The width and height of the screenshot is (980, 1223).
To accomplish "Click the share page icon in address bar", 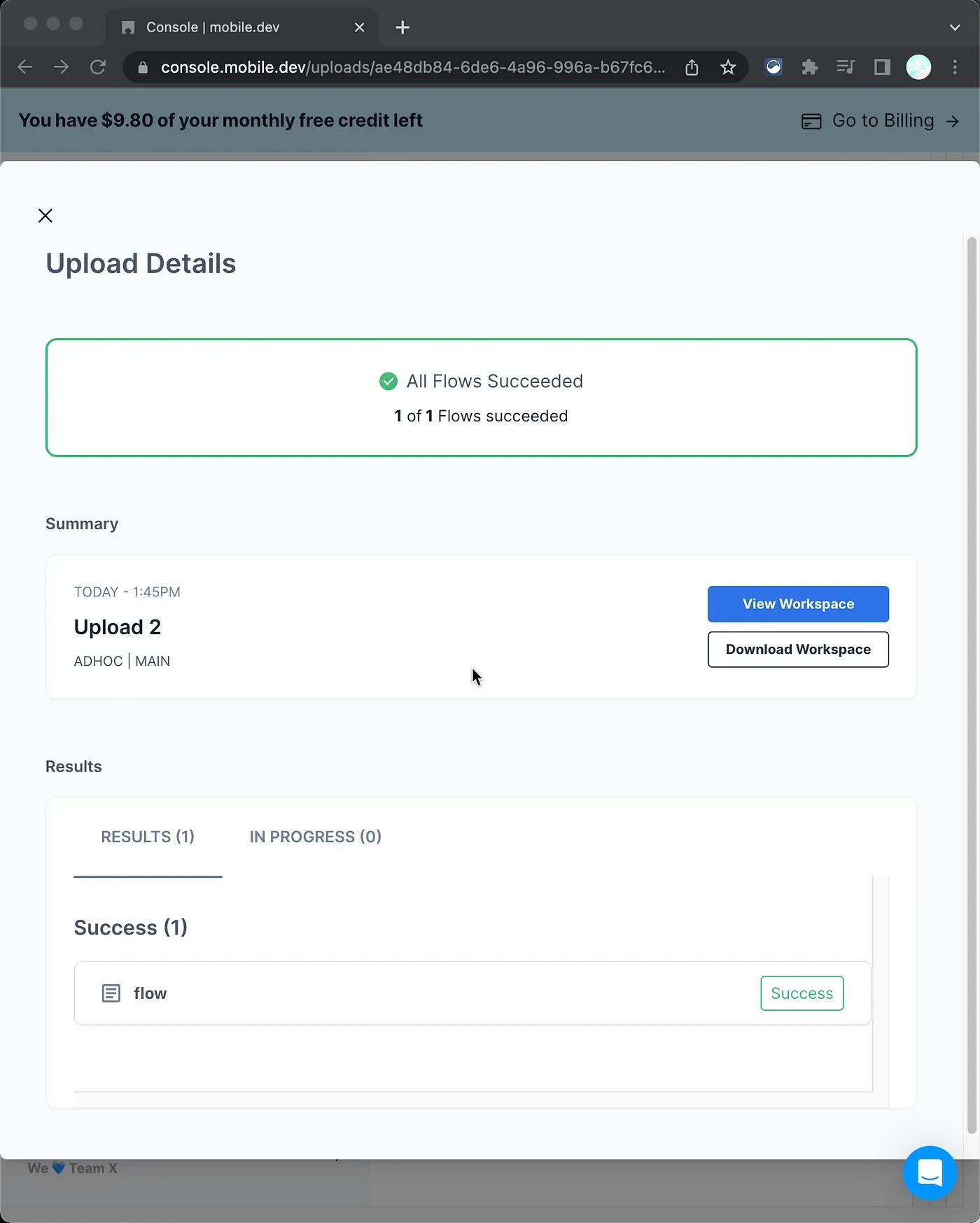I will (x=692, y=67).
